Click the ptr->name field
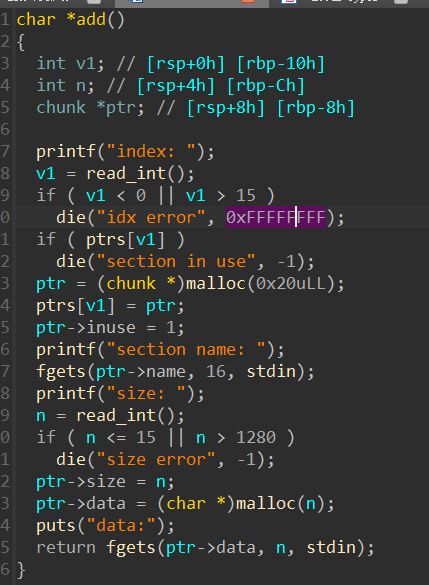The image size is (429, 585). point(141,372)
